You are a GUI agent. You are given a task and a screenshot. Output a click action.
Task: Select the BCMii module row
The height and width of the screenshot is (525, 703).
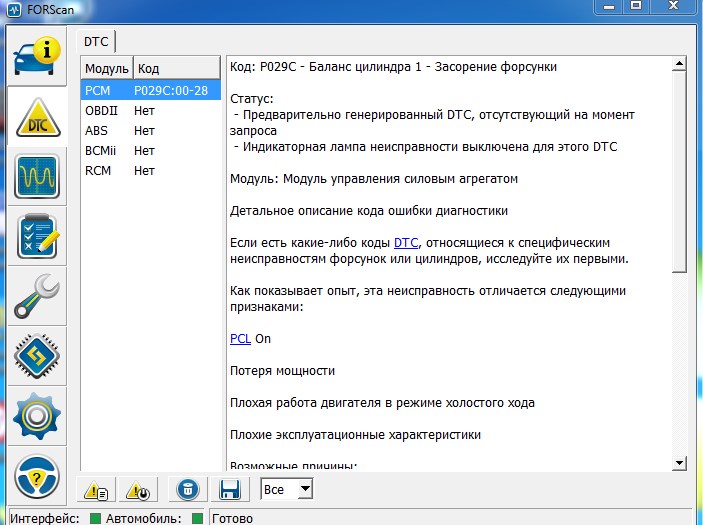click(x=151, y=151)
